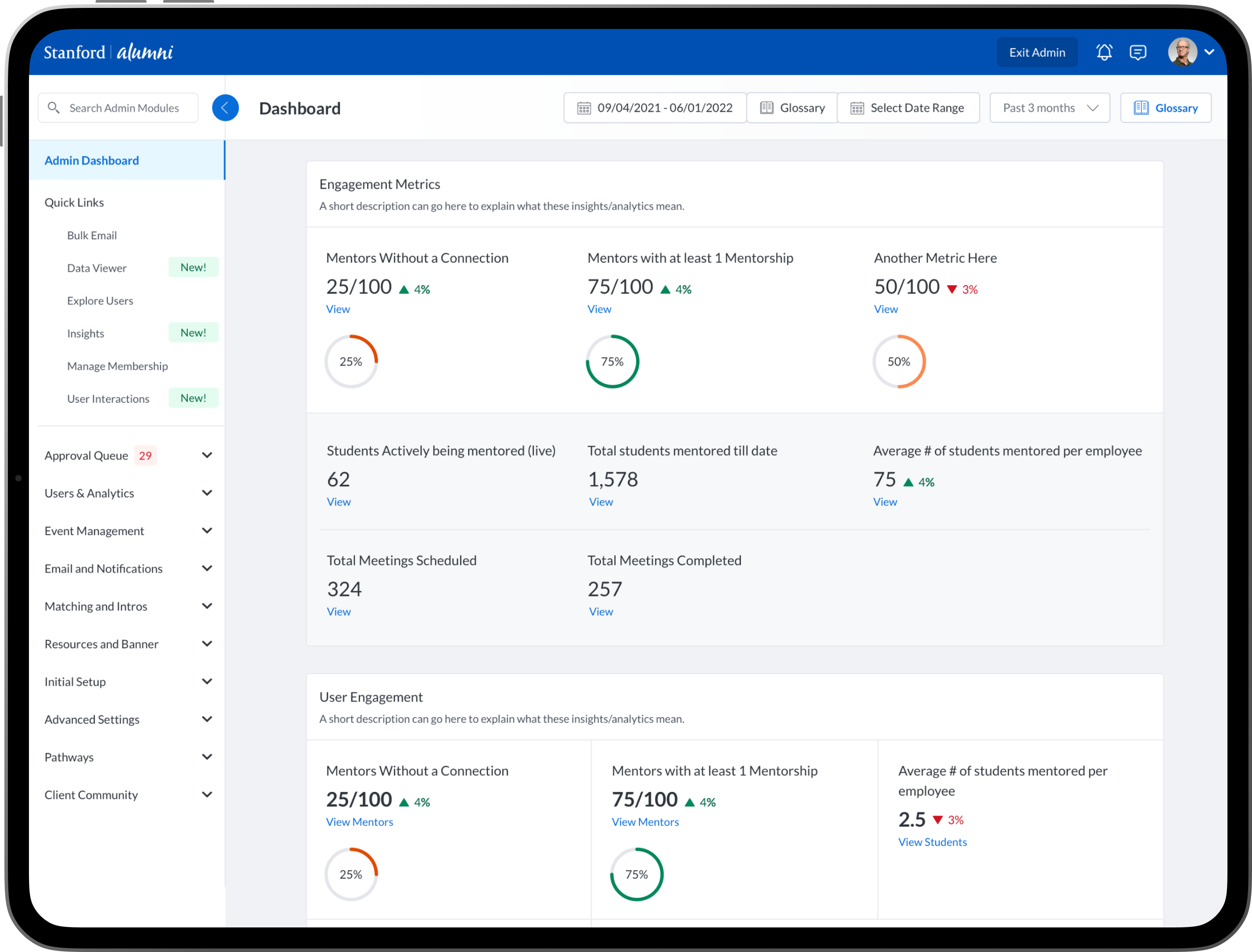Click the notification bell icon
The image size is (1252, 952).
[x=1104, y=52]
